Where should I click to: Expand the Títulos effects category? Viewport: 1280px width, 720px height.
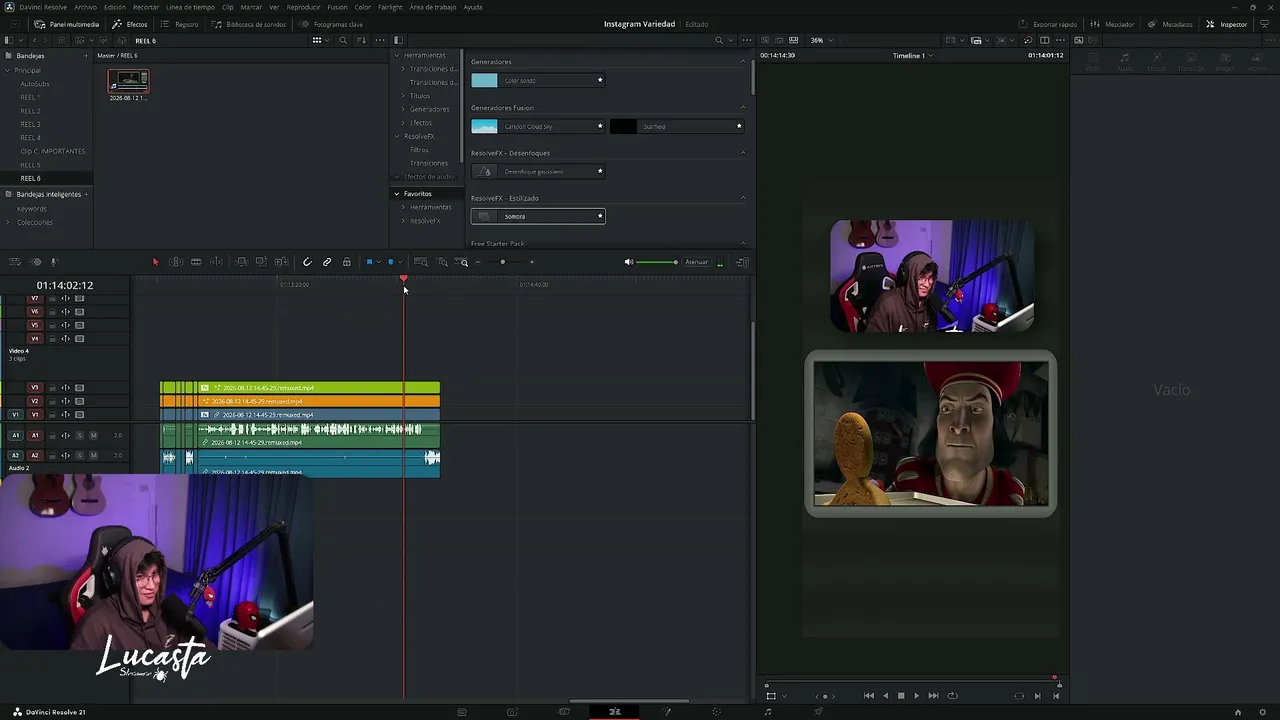pyautogui.click(x=403, y=96)
